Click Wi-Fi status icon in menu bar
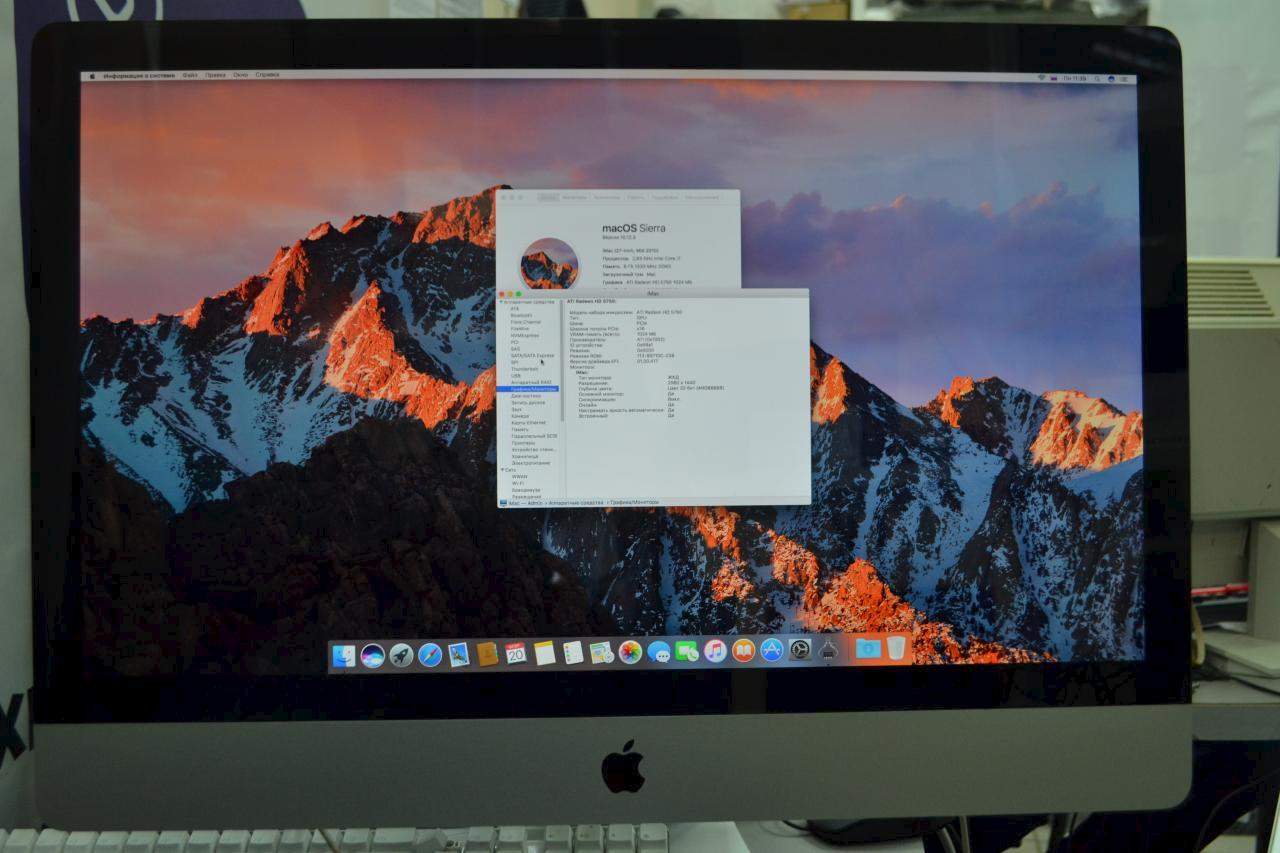Viewport: 1280px width, 853px height. click(1040, 78)
